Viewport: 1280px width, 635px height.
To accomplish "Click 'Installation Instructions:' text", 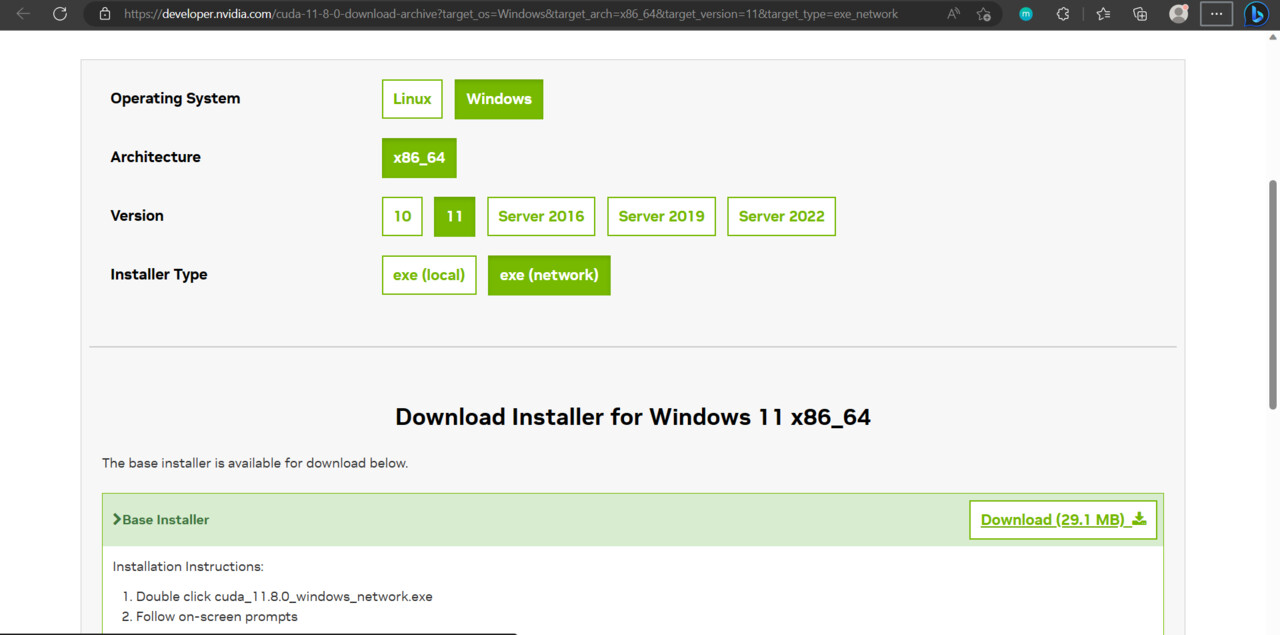I will (x=188, y=566).
